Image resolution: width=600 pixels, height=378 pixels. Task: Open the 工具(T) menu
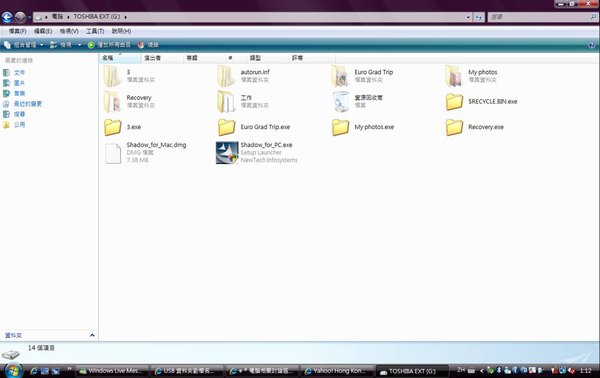[95, 31]
